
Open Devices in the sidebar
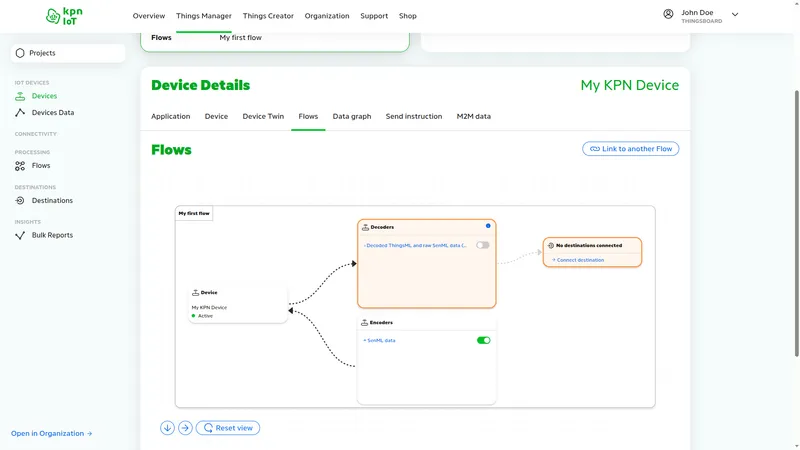pos(44,96)
